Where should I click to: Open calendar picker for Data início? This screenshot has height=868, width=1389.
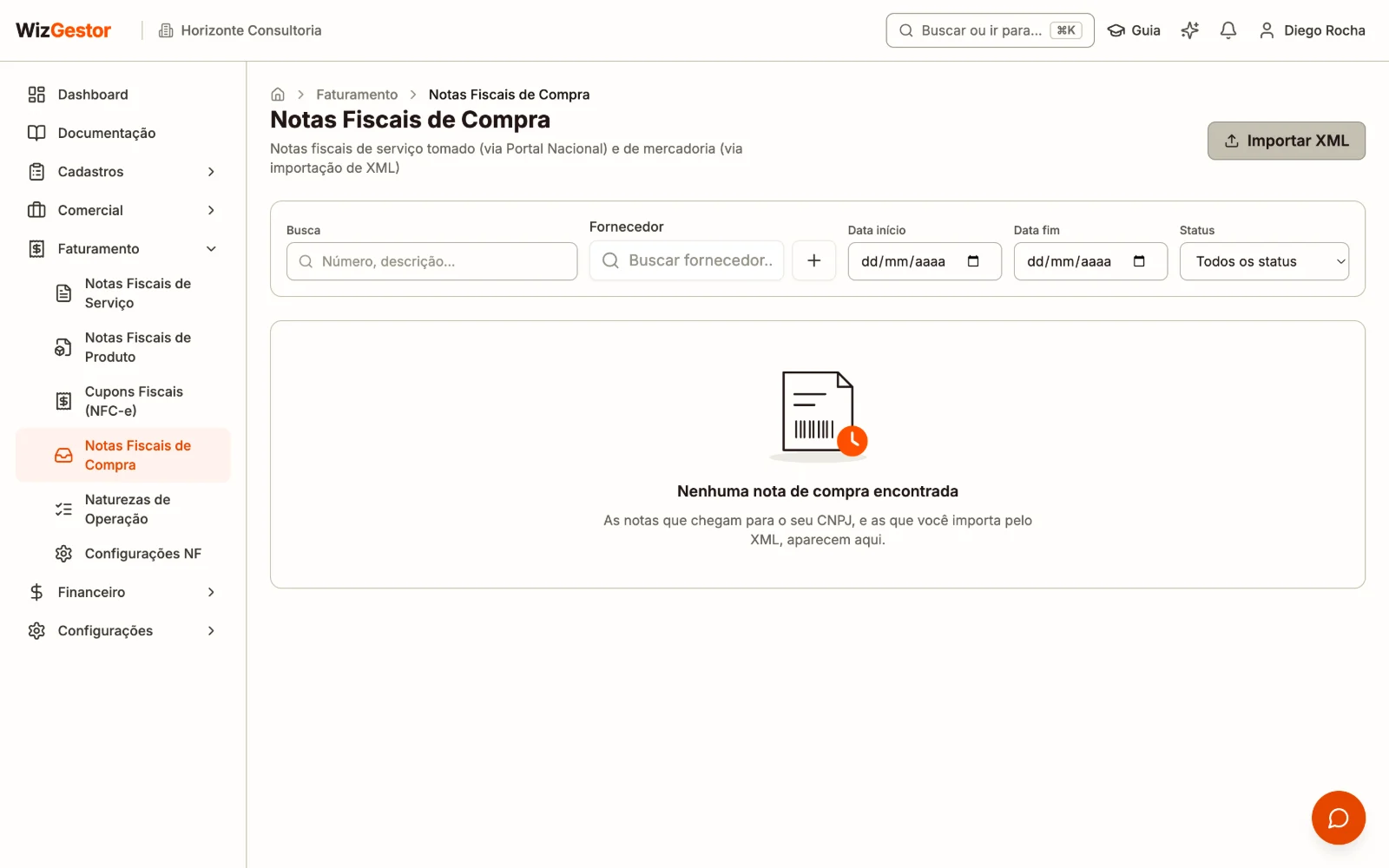[x=973, y=261]
